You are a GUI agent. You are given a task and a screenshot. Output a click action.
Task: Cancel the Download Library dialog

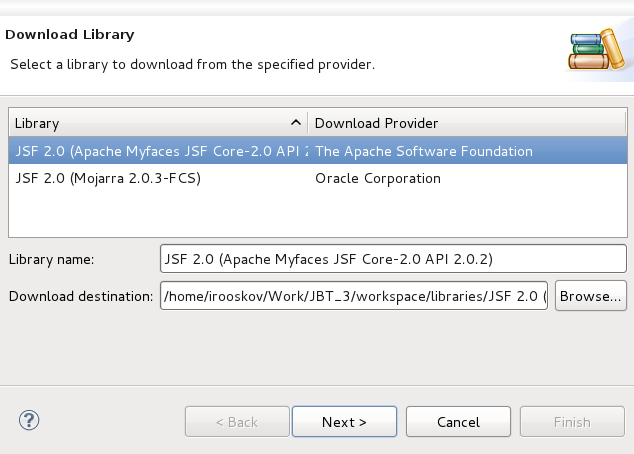459,422
